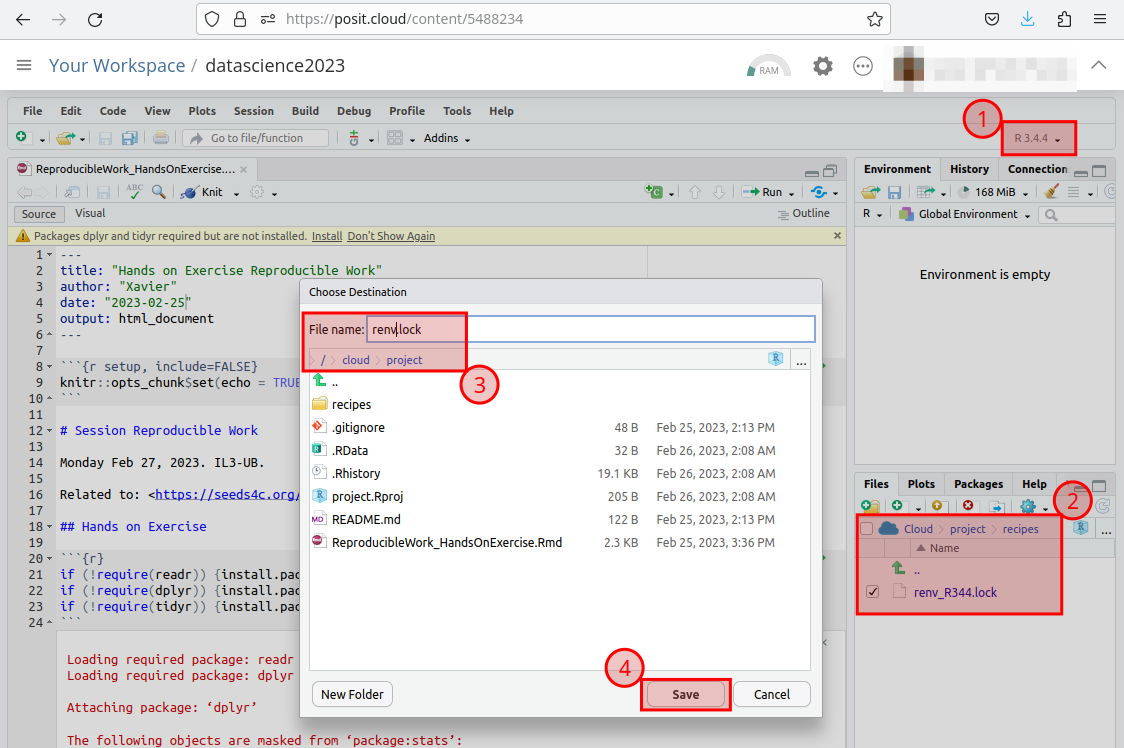Print the current file from the toolbar
The image size is (1124, 748).
161,138
